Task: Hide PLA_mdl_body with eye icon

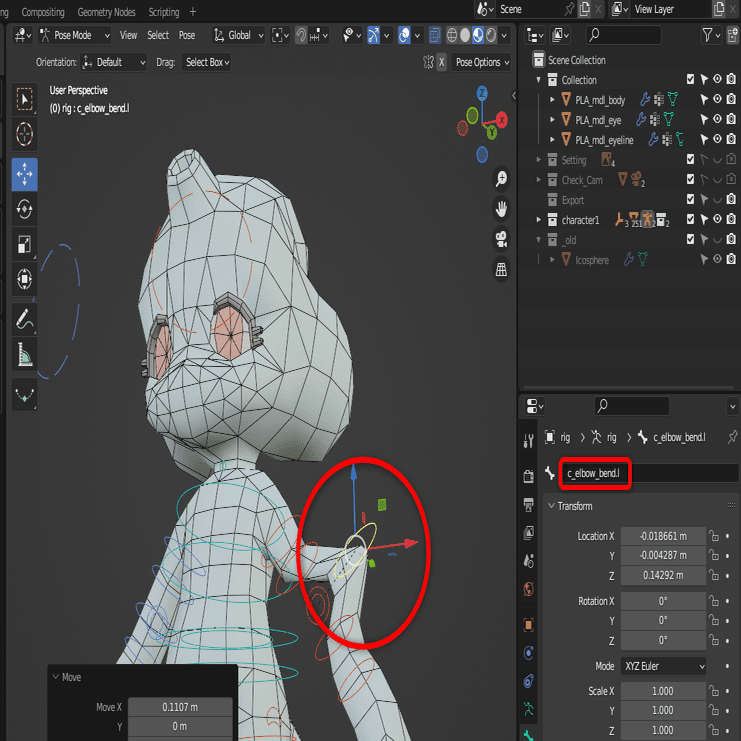Action: (717, 99)
